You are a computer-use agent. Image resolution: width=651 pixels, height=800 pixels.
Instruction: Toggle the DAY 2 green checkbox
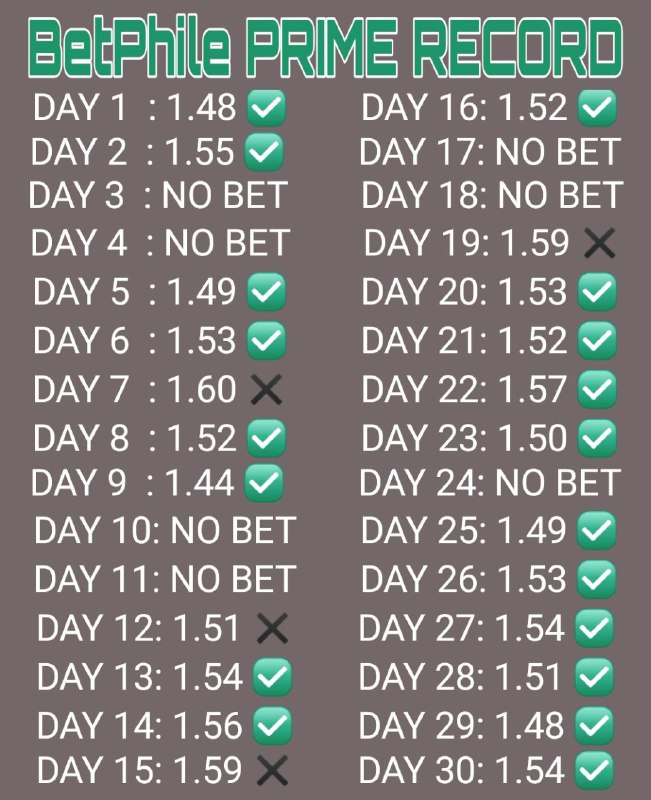[x=263, y=153]
